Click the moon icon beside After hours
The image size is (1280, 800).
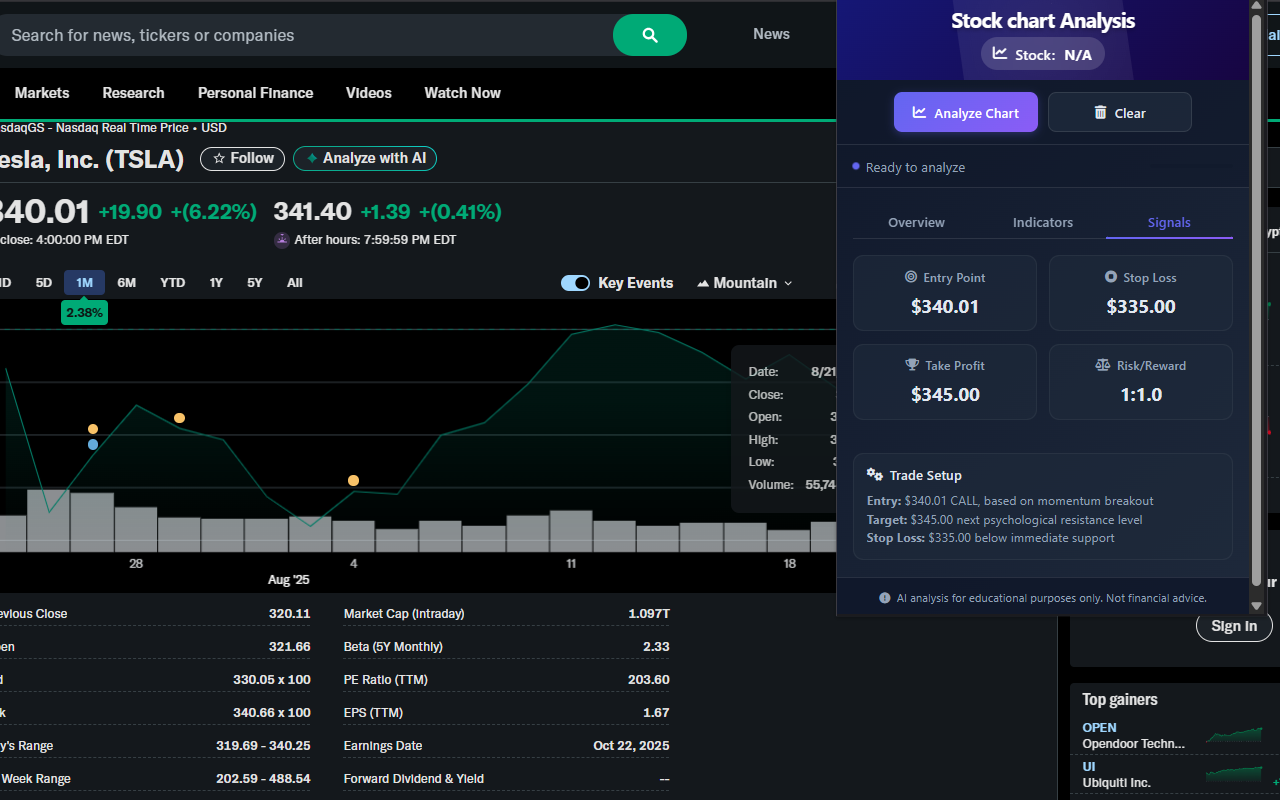[x=282, y=240]
